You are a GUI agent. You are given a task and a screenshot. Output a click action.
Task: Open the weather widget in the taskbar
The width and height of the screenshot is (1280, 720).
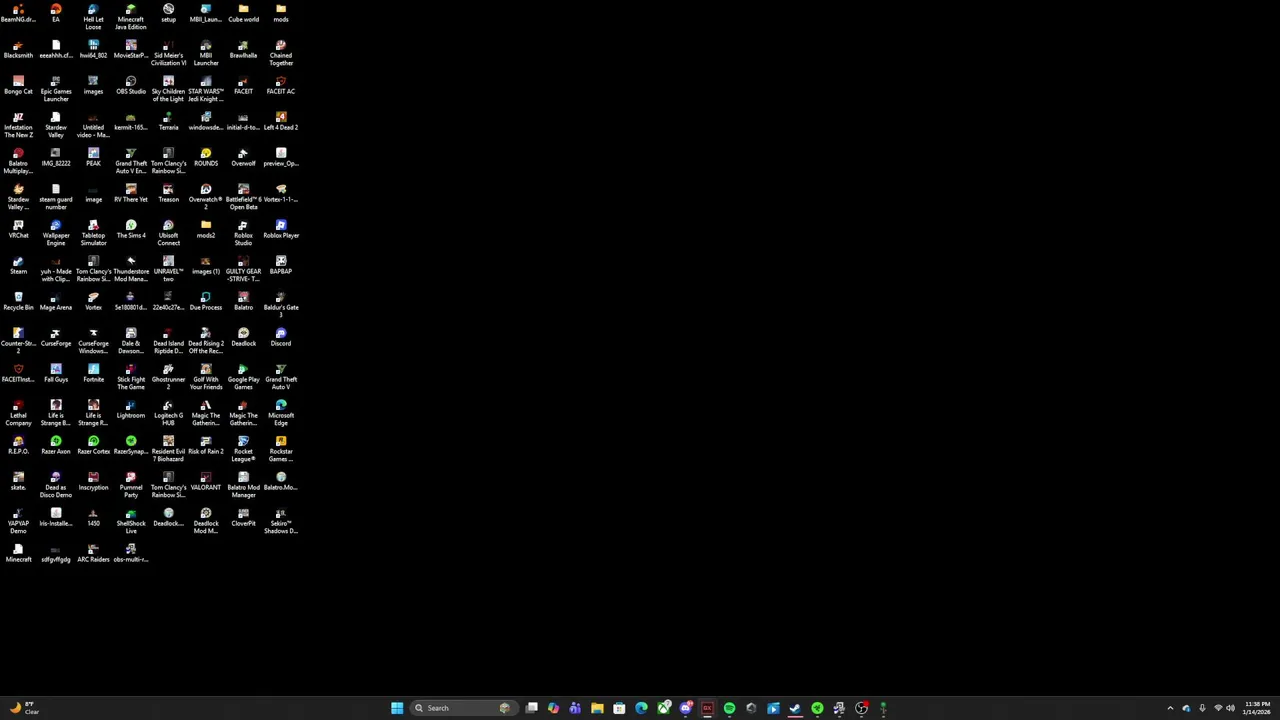[x=24, y=708]
